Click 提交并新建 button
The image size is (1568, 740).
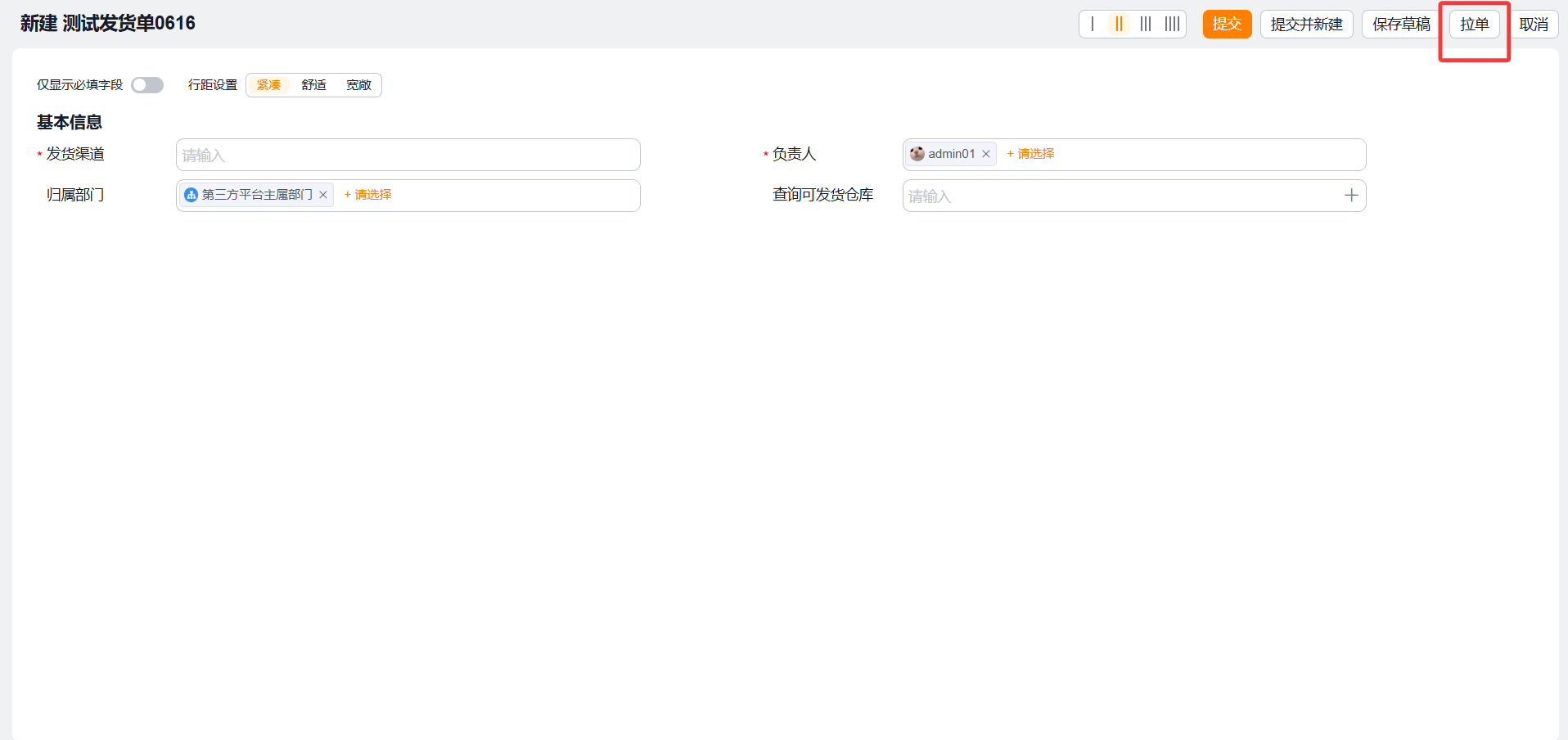[x=1306, y=24]
